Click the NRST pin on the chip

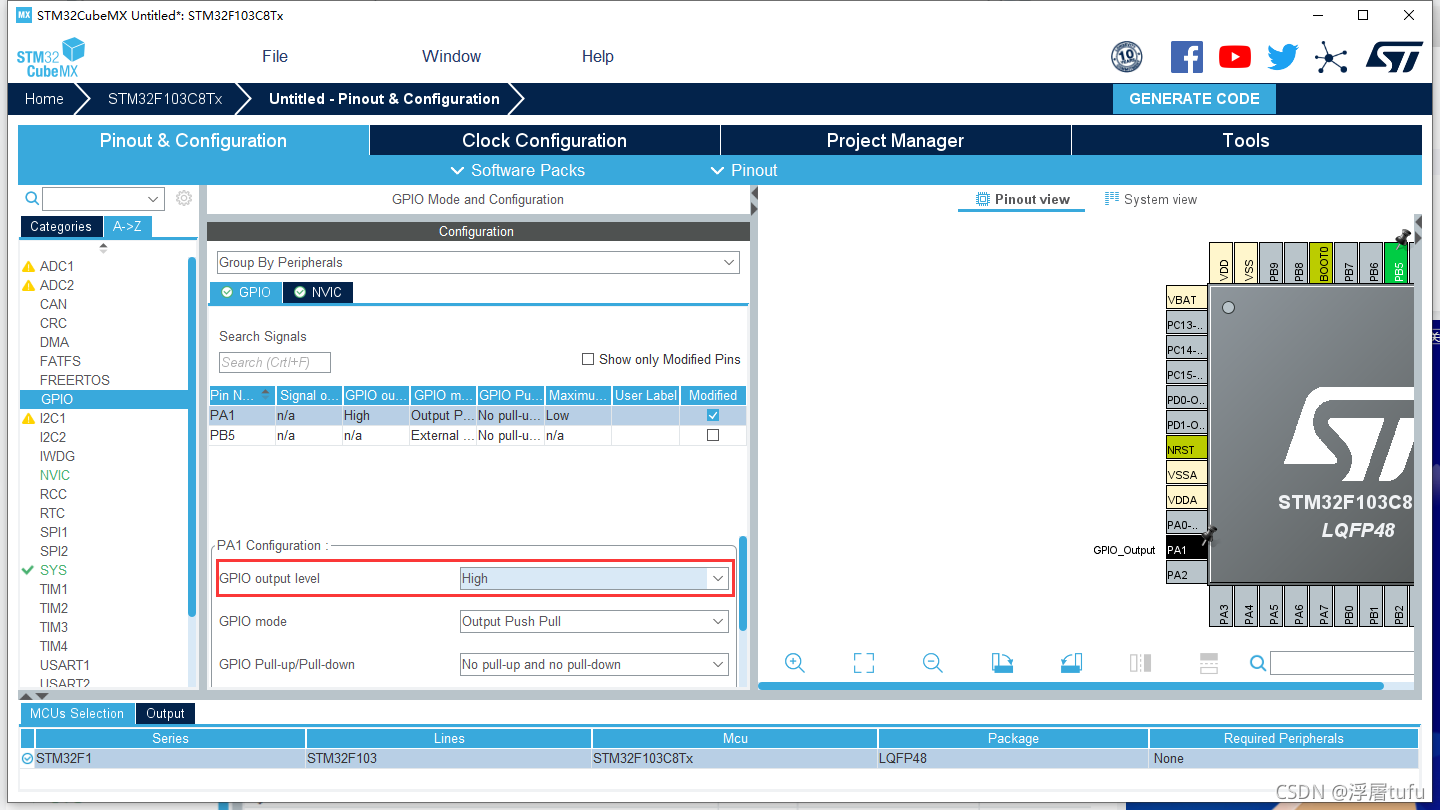1187,449
